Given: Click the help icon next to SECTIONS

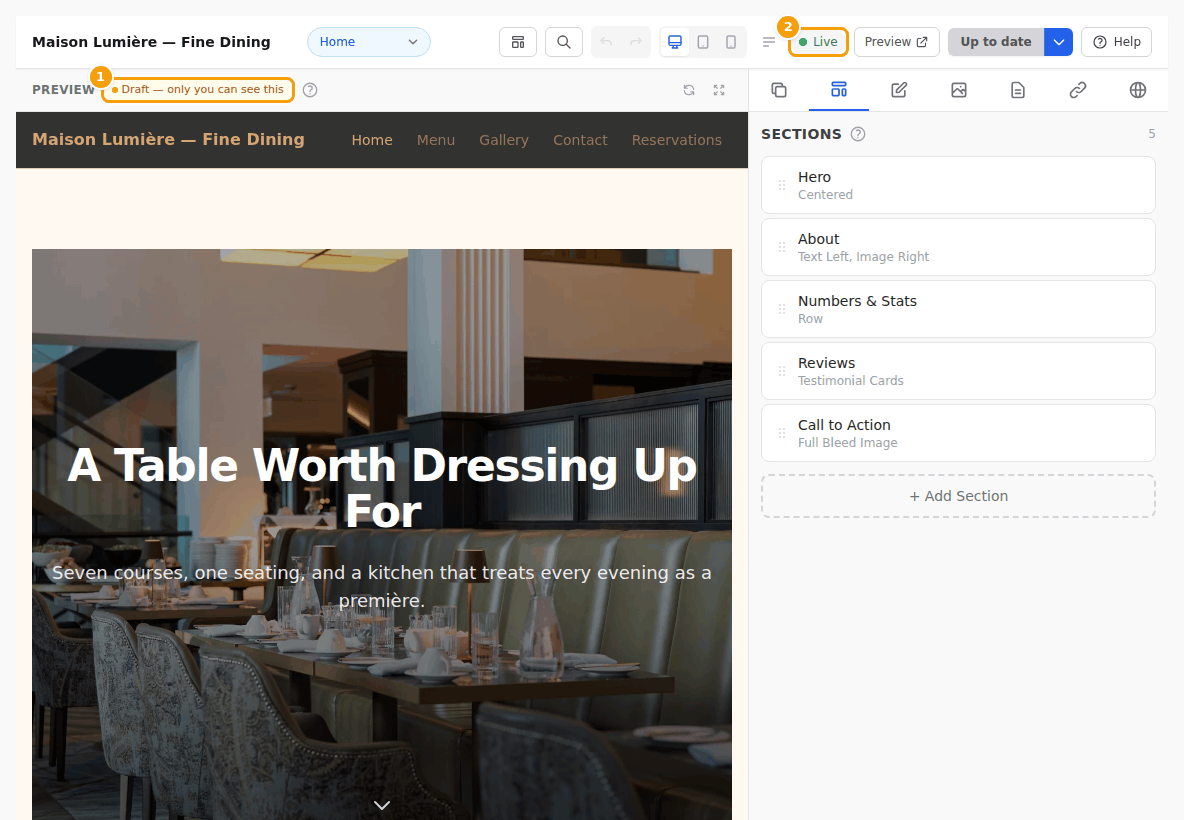Looking at the screenshot, I should (x=858, y=134).
